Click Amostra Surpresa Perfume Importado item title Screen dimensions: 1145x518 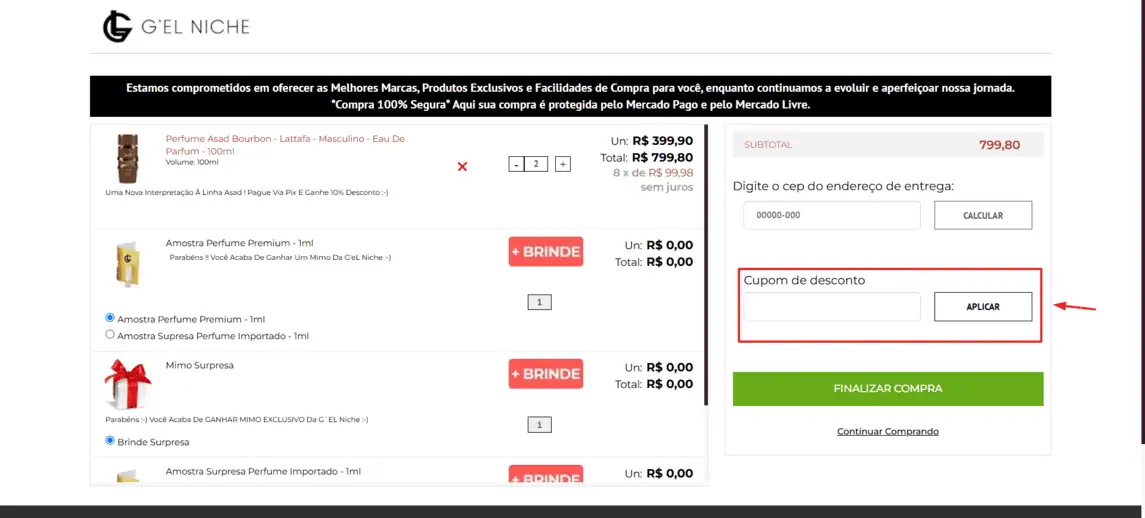click(x=263, y=472)
